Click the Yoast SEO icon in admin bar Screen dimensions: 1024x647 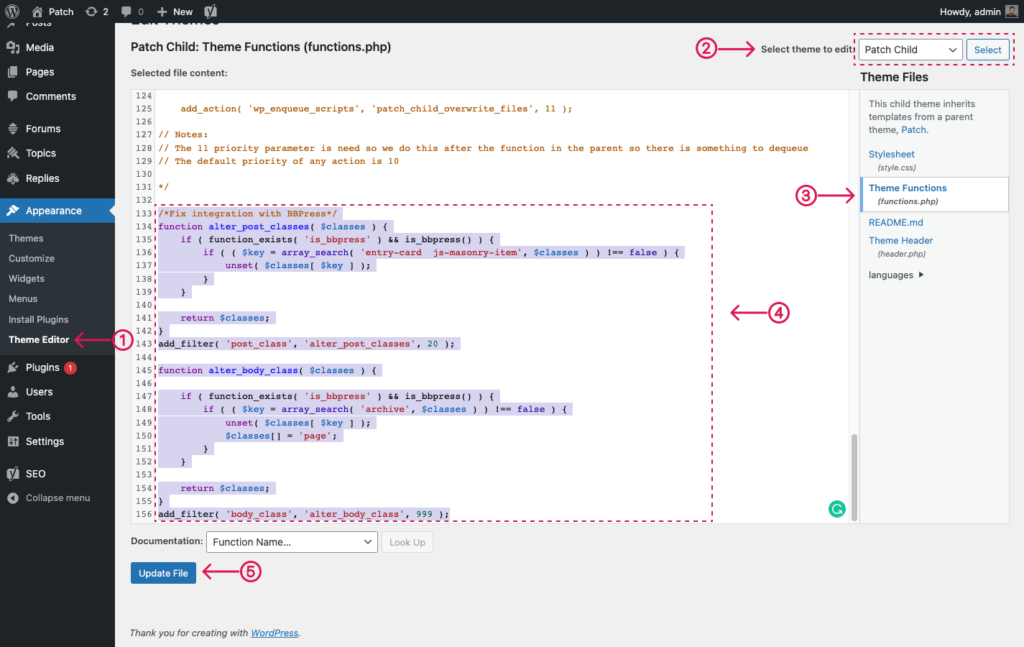click(212, 11)
